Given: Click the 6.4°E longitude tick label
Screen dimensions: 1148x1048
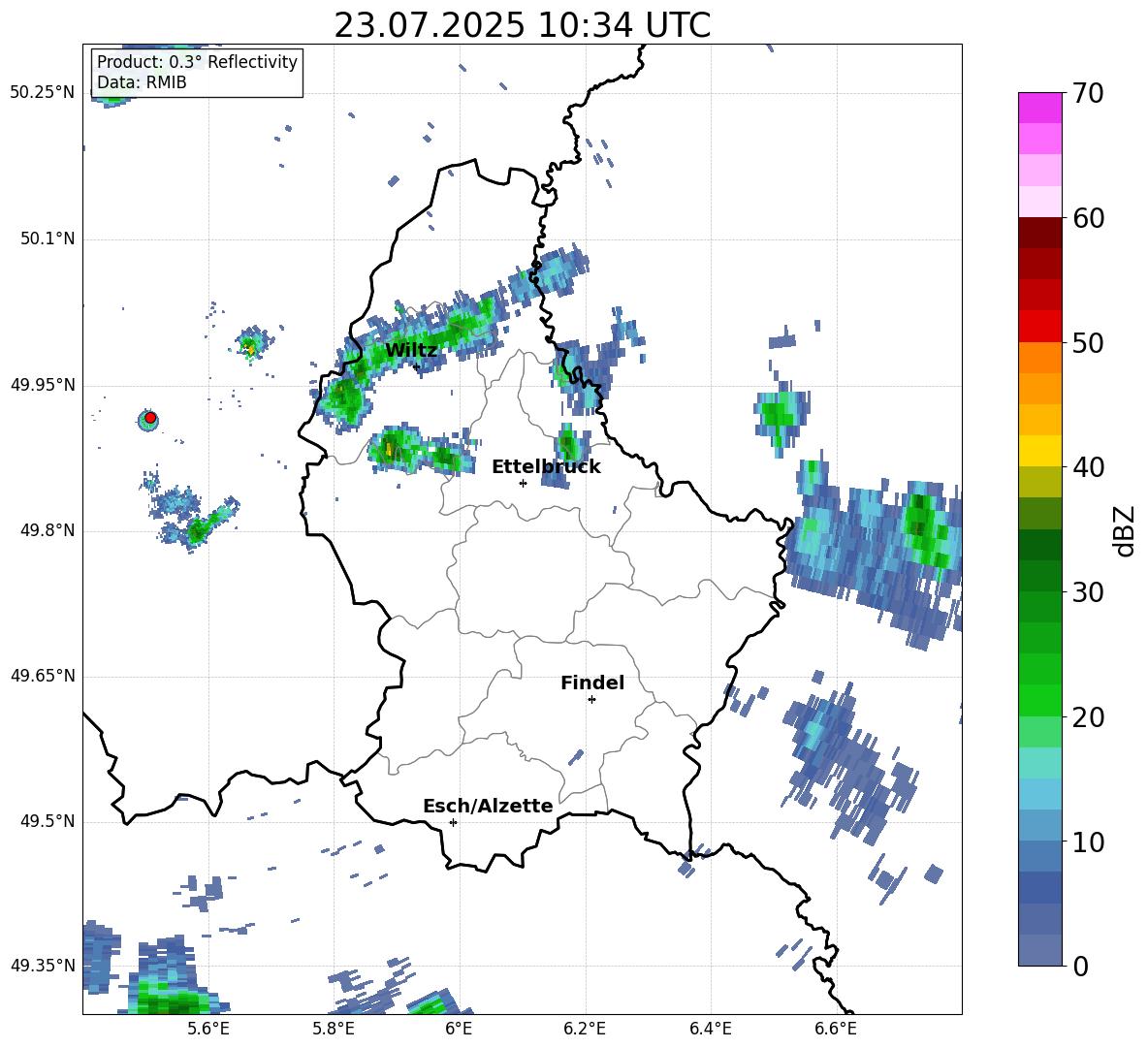Looking at the screenshot, I should click(x=710, y=1029).
